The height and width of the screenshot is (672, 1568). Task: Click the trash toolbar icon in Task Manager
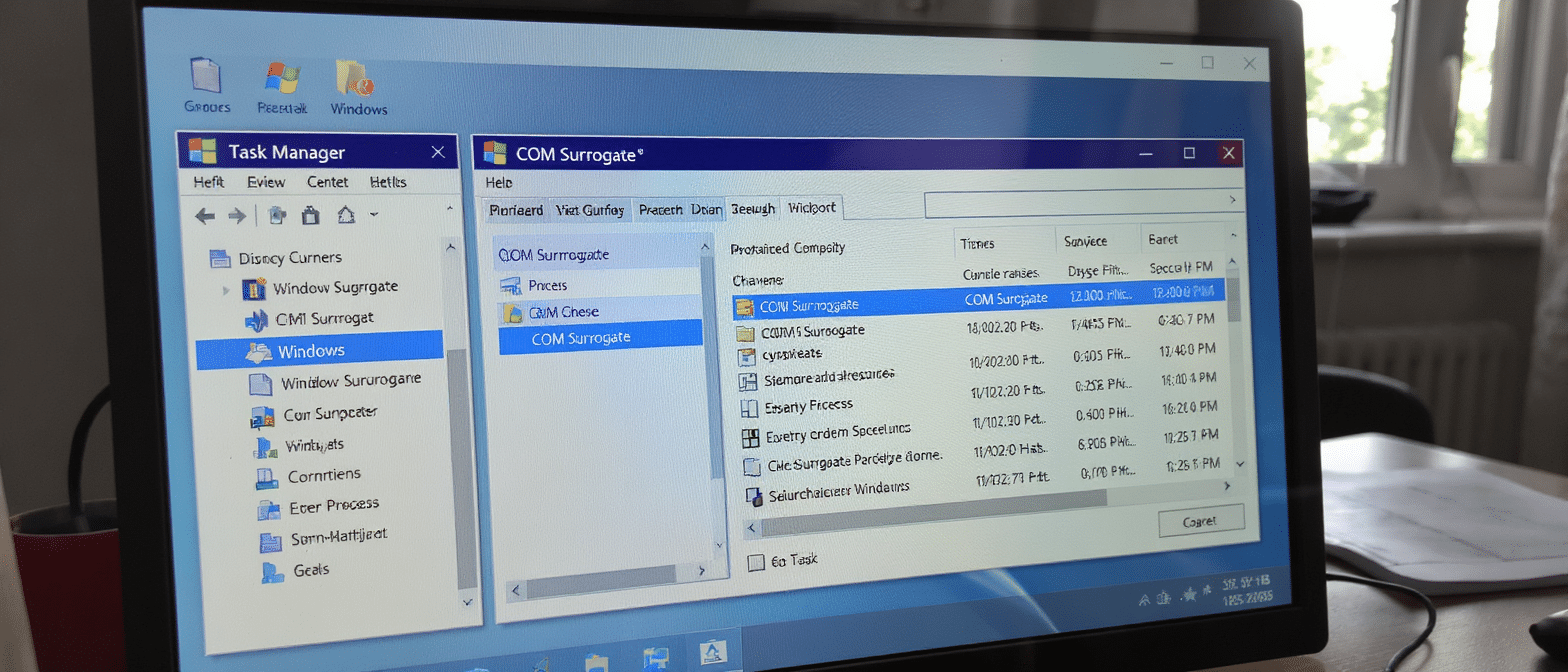[310, 214]
